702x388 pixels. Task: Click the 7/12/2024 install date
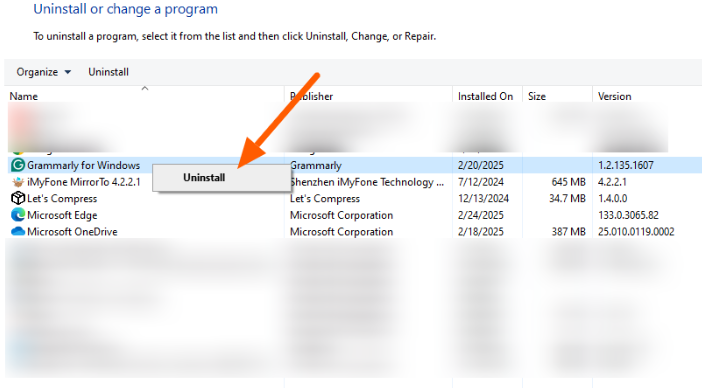coord(480,182)
